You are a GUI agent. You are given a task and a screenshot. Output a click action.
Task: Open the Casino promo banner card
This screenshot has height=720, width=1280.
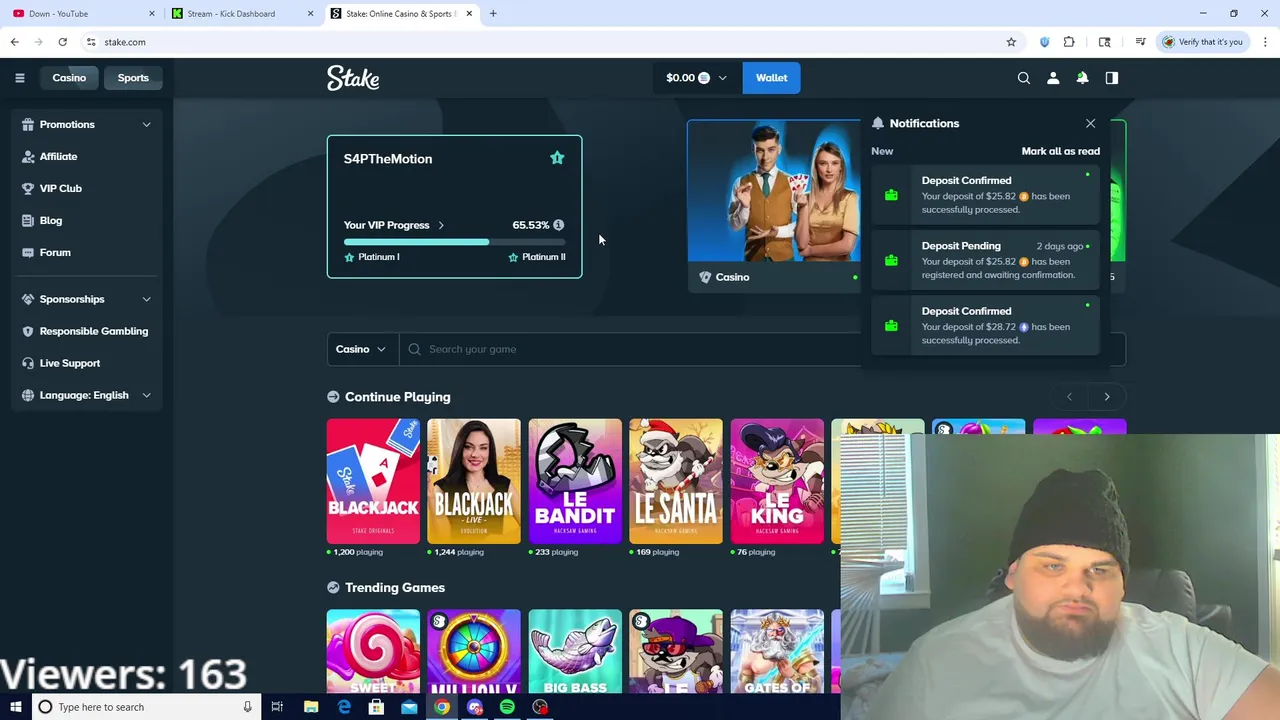[773, 206]
